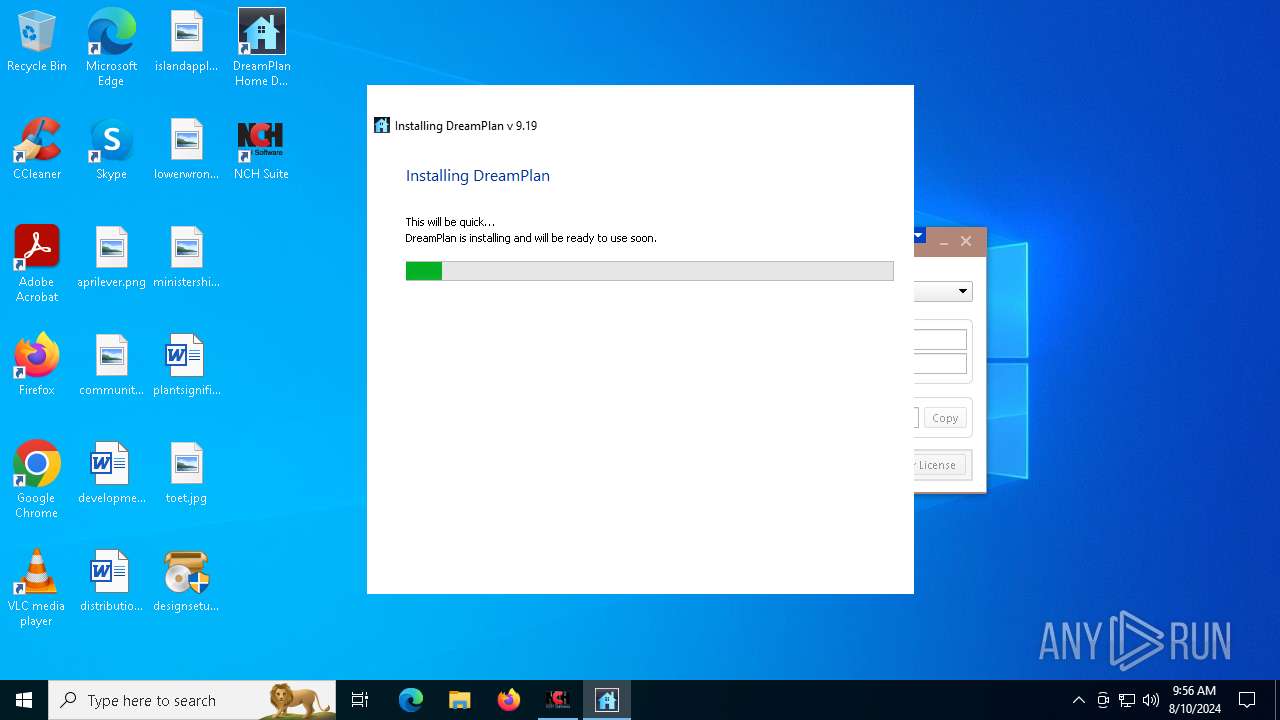Show hidden system tray icons
Image resolution: width=1280 pixels, height=720 pixels.
click(1078, 700)
